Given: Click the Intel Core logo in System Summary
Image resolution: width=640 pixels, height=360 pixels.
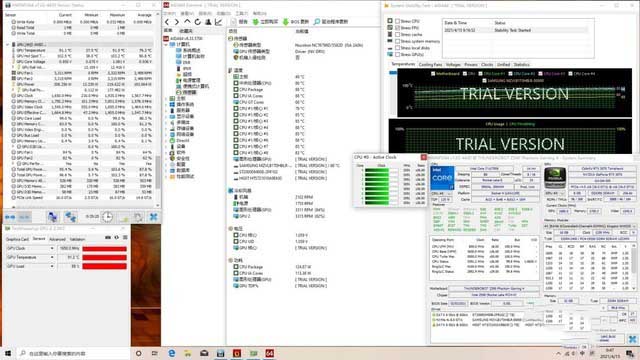Looking at the screenshot, I should [442, 178].
